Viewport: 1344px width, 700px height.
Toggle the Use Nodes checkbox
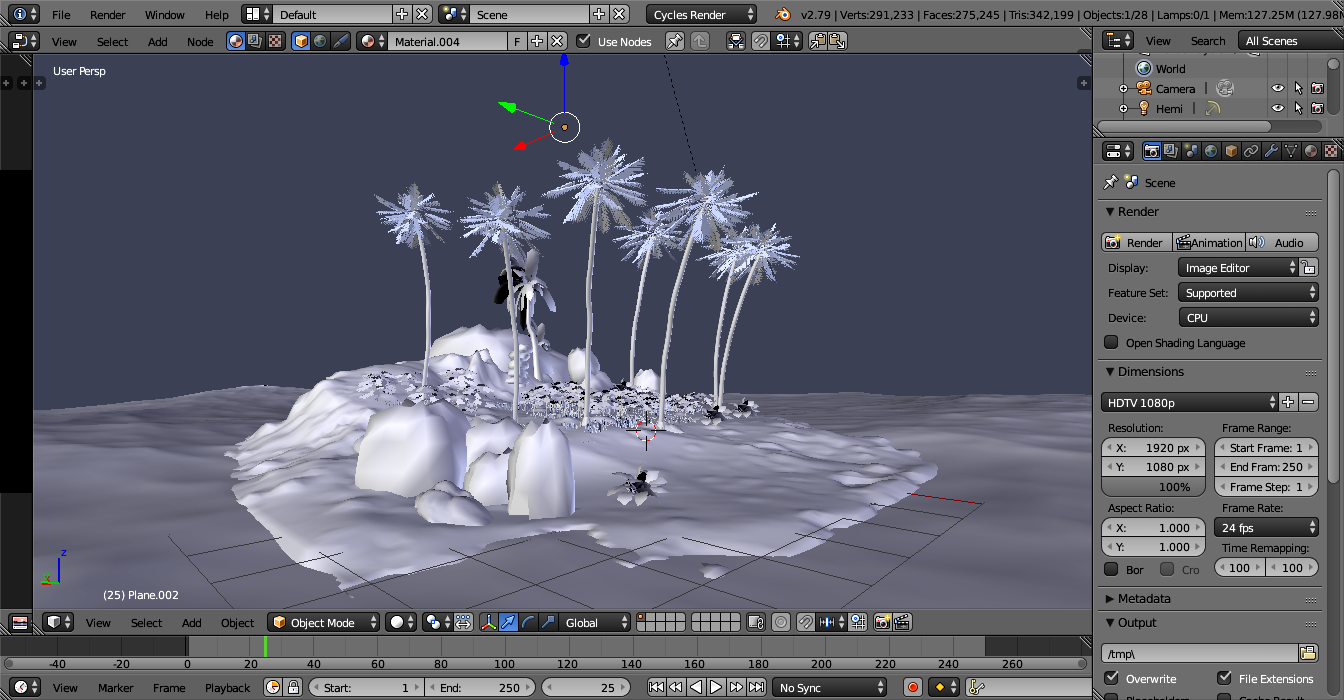(x=585, y=41)
